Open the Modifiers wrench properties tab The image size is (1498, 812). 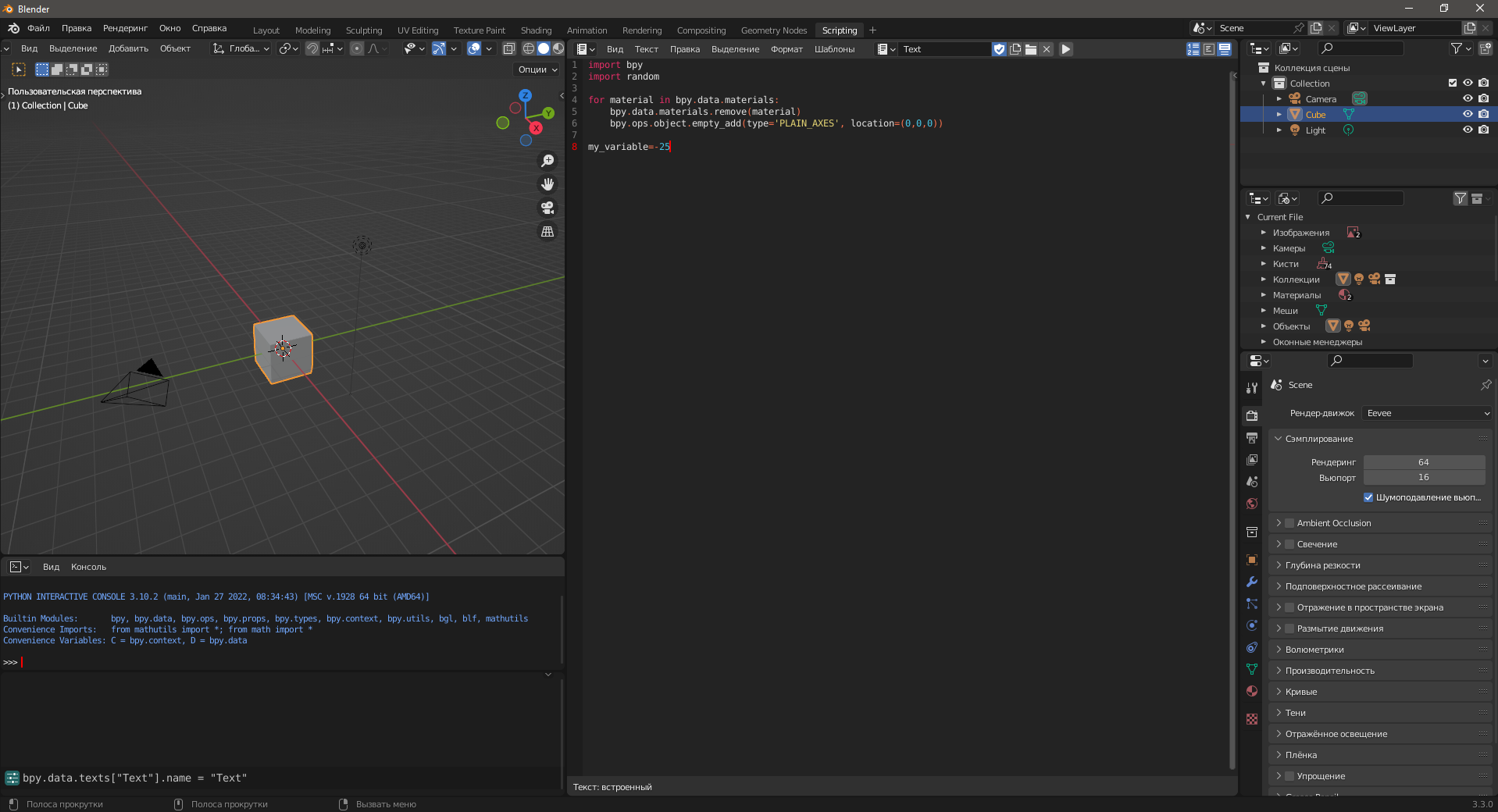pos(1252,582)
